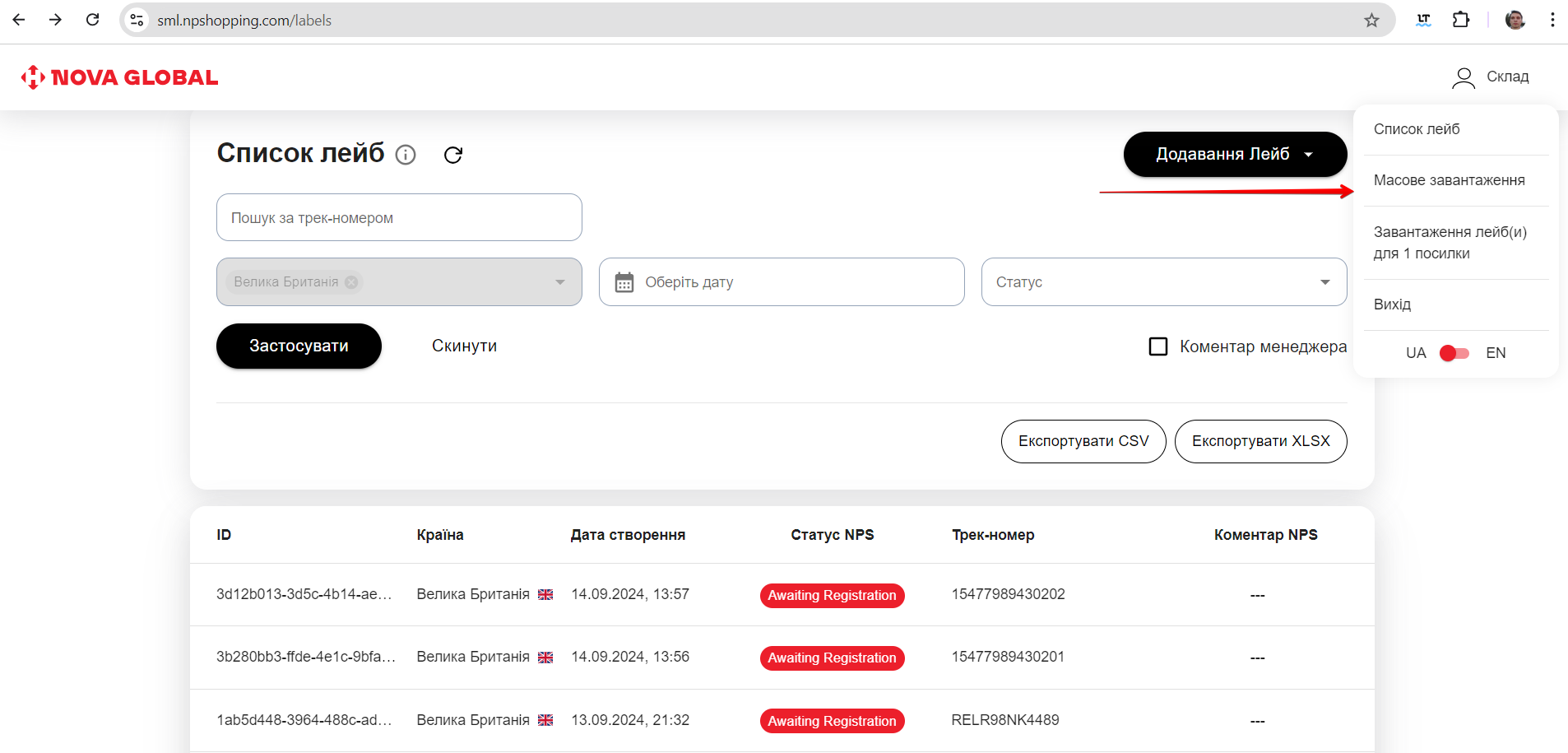Image resolution: width=1568 pixels, height=753 pixels.
Task: Bookmark this page with the star icon
Action: click(x=1371, y=20)
